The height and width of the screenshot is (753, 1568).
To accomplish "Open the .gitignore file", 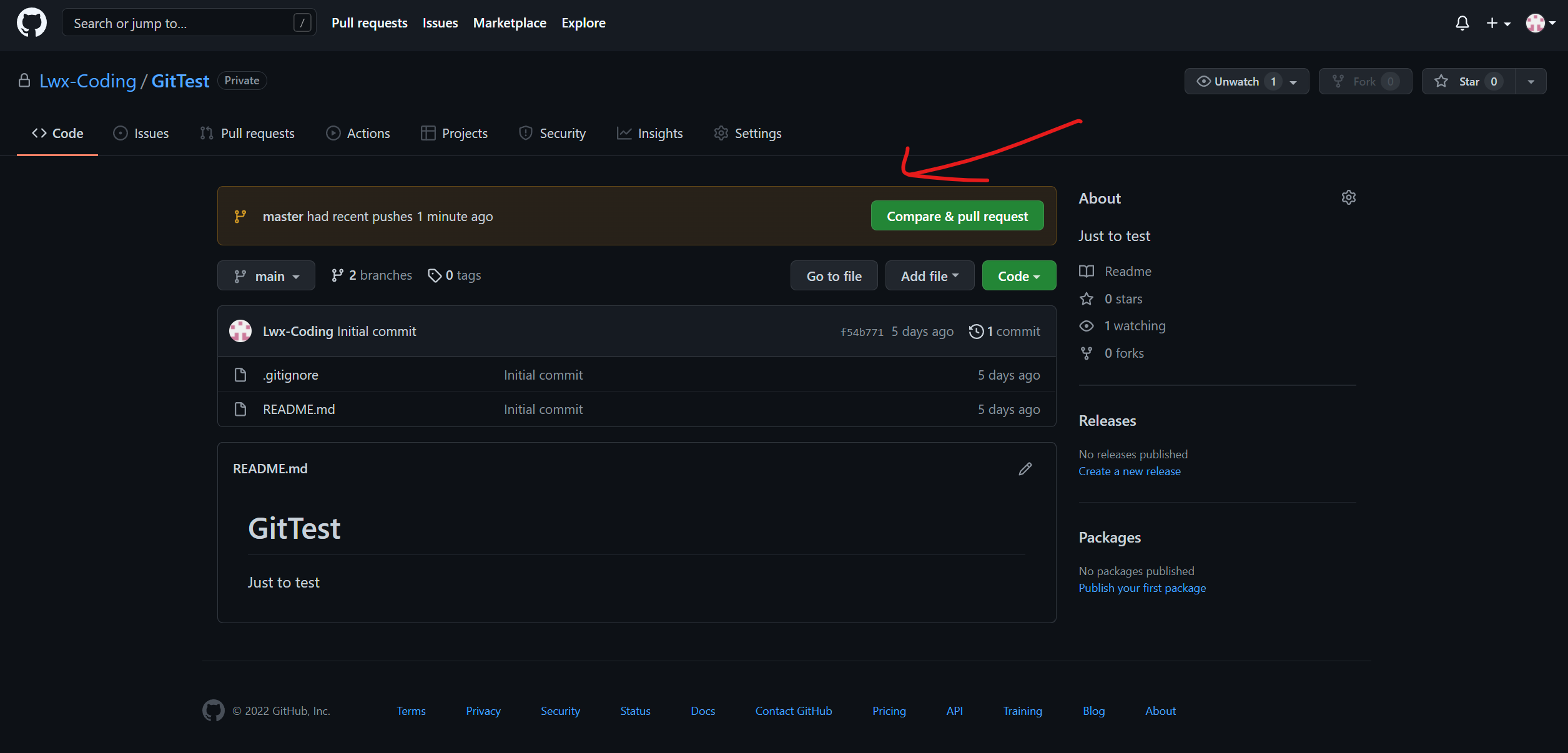I will tap(290, 375).
